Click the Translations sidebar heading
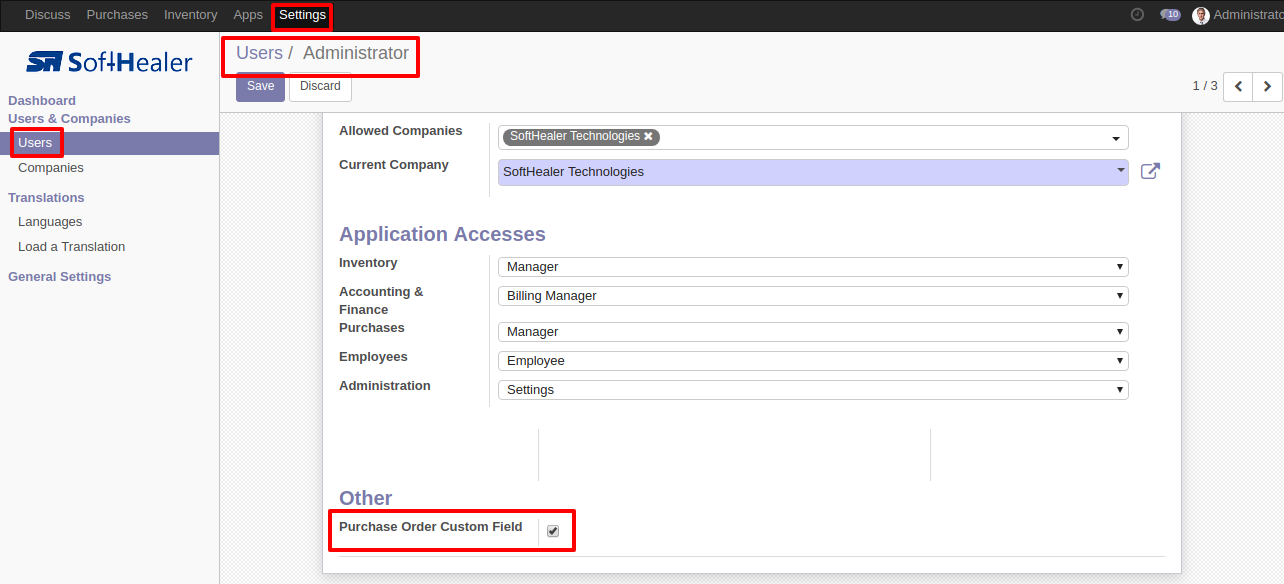 click(x=46, y=198)
